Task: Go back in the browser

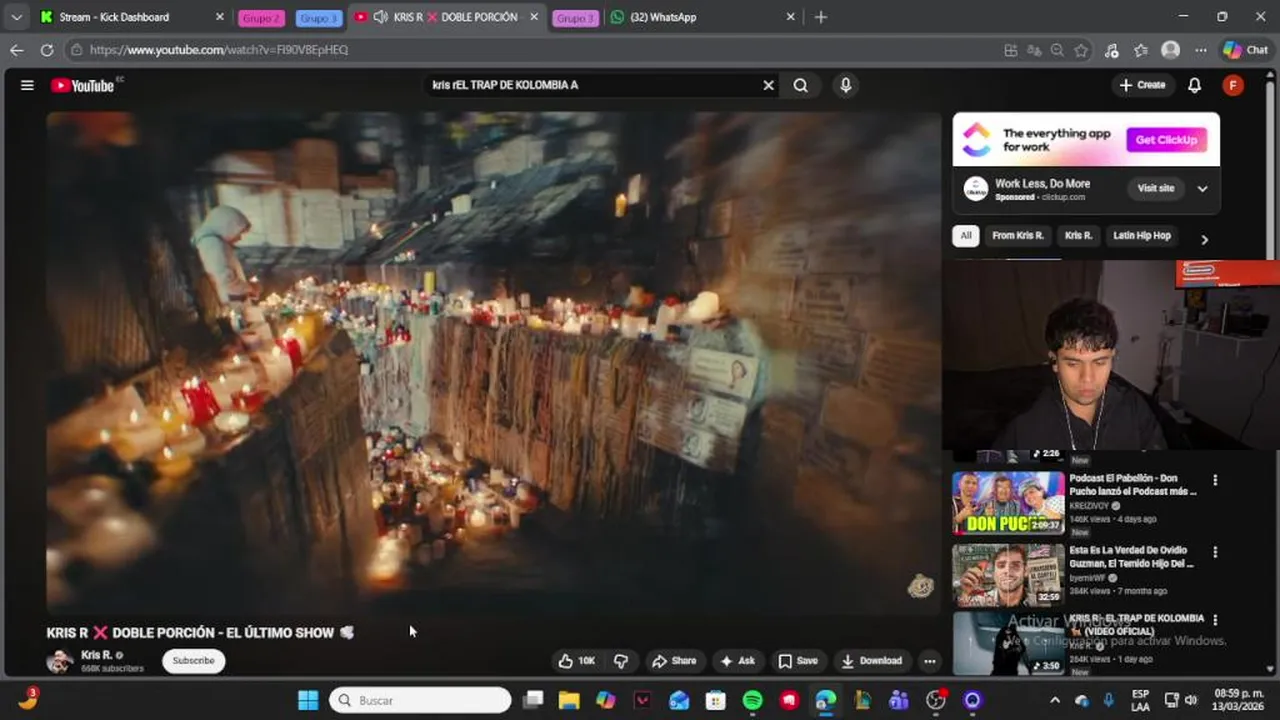Action: tap(17, 49)
